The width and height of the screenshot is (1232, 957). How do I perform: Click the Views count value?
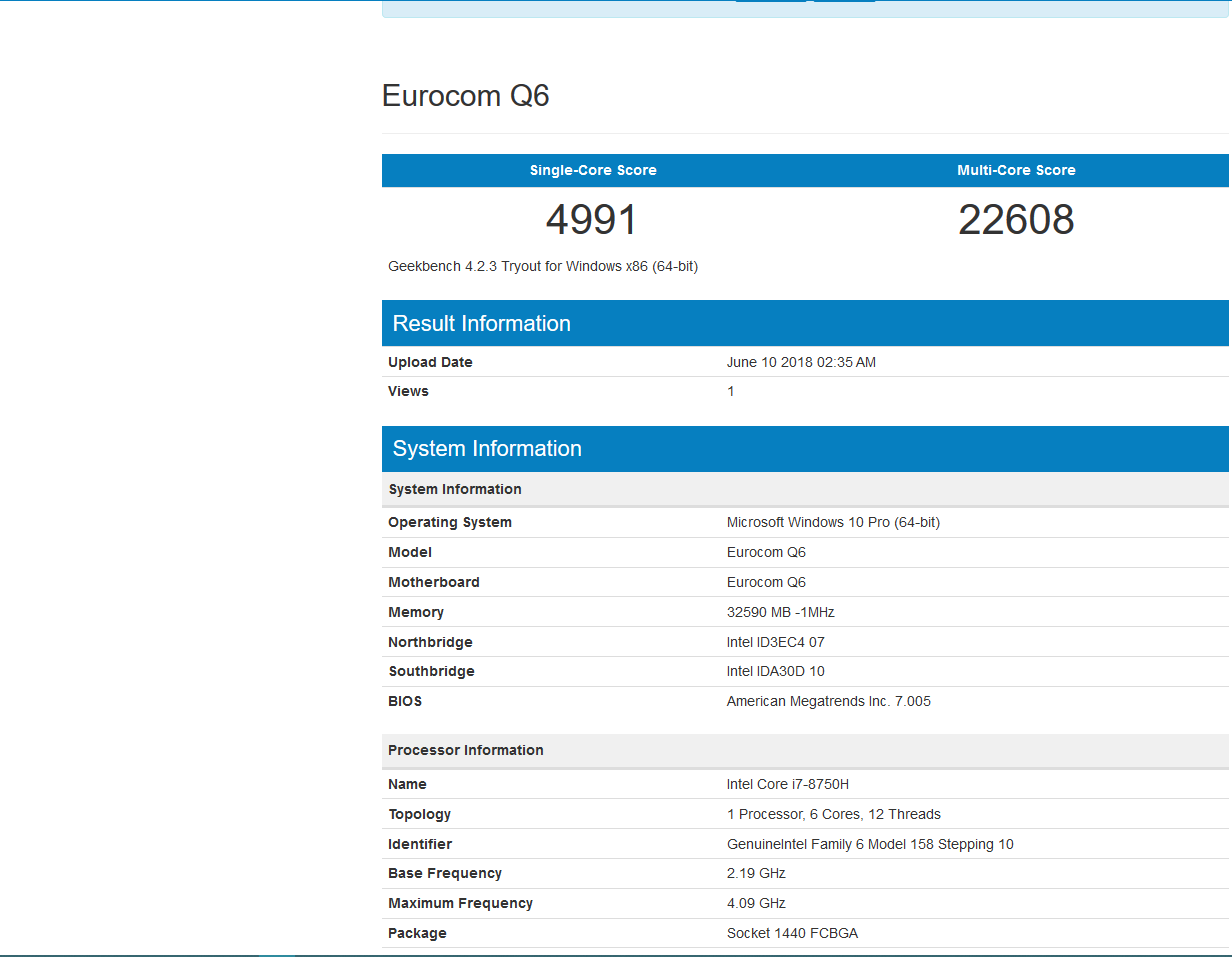pyautogui.click(x=730, y=391)
